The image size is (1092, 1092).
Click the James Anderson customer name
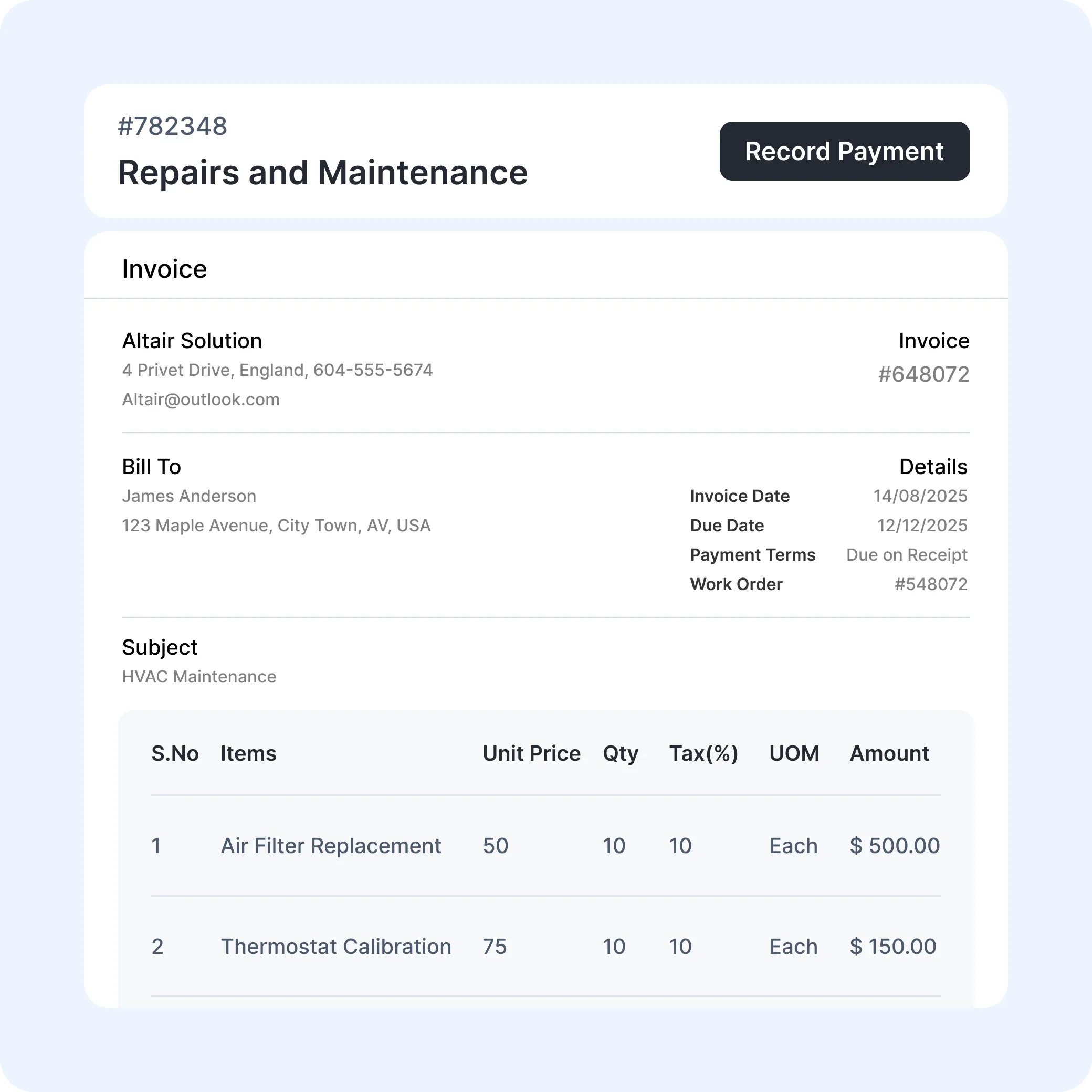(189, 496)
